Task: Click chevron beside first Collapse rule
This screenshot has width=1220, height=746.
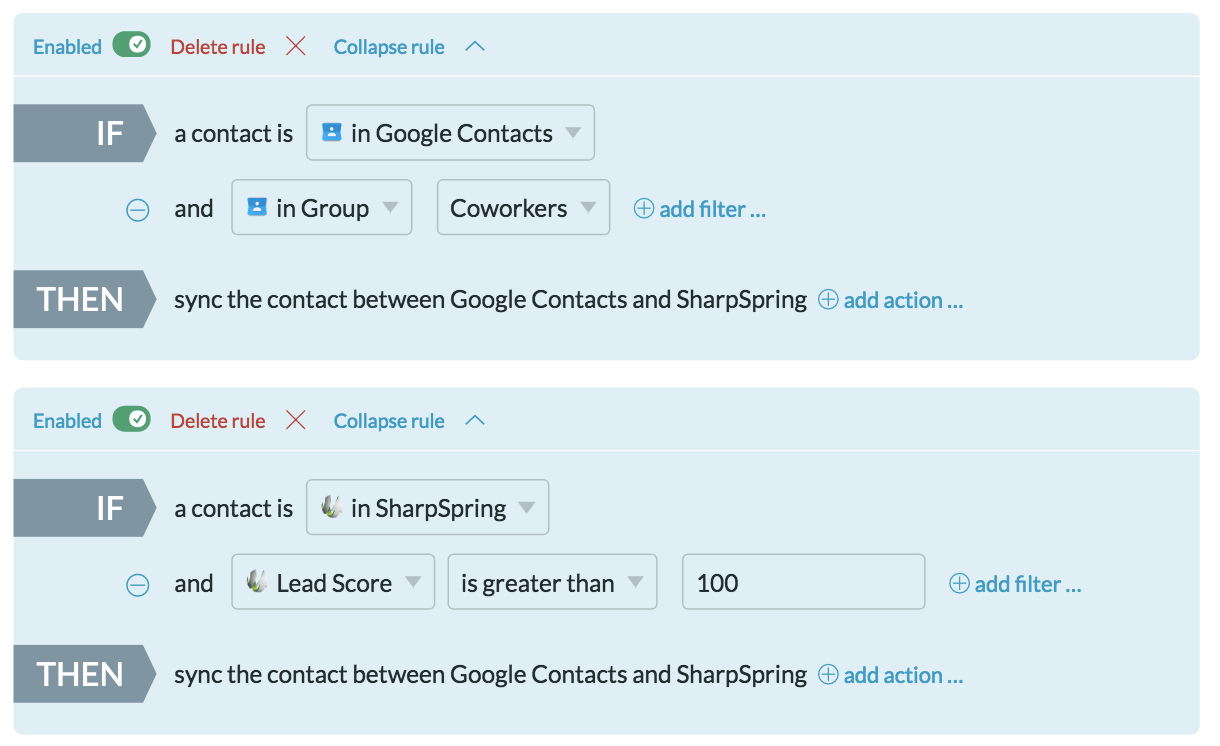Action: 475,46
